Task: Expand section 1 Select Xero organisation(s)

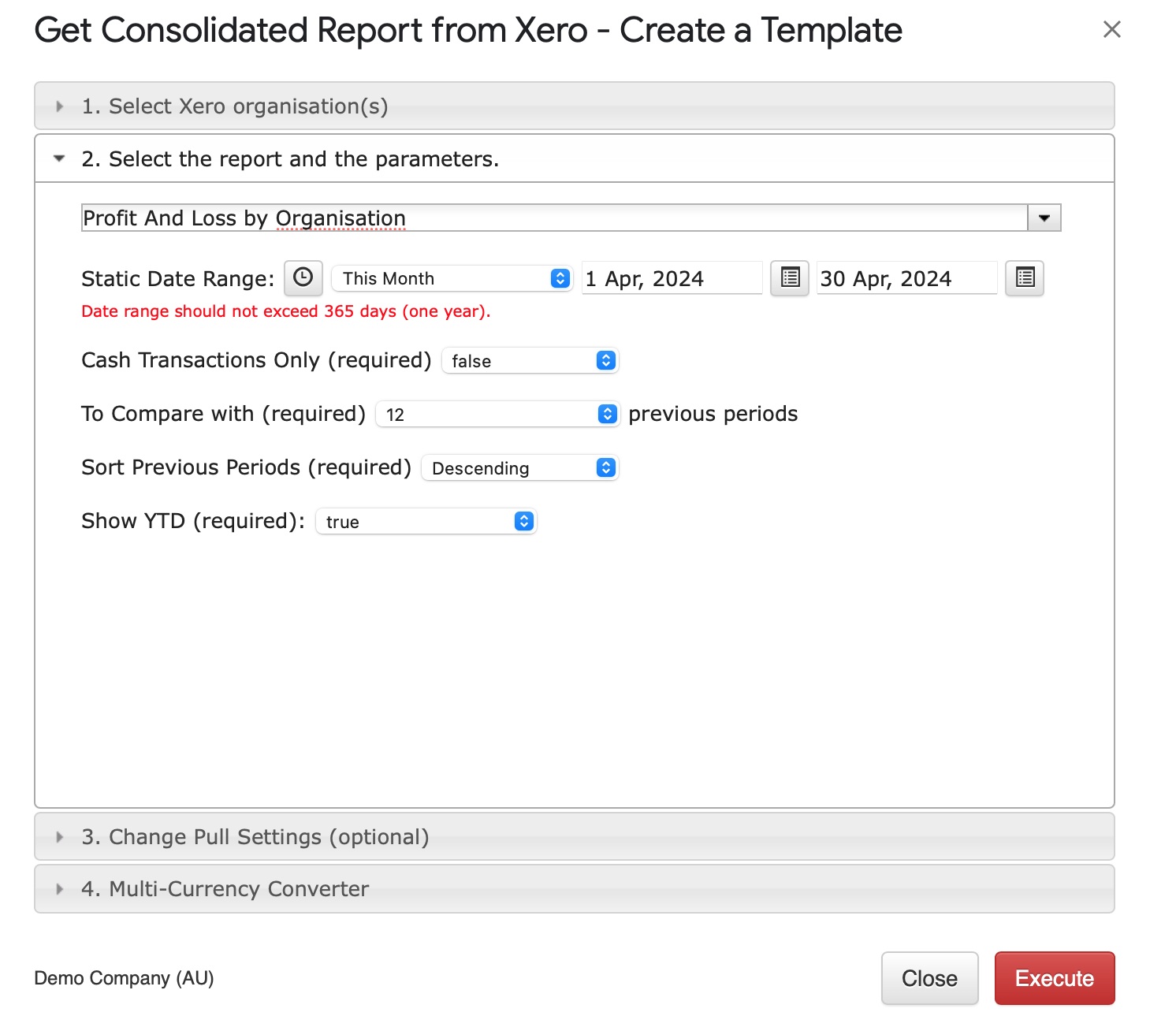Action: (x=235, y=106)
